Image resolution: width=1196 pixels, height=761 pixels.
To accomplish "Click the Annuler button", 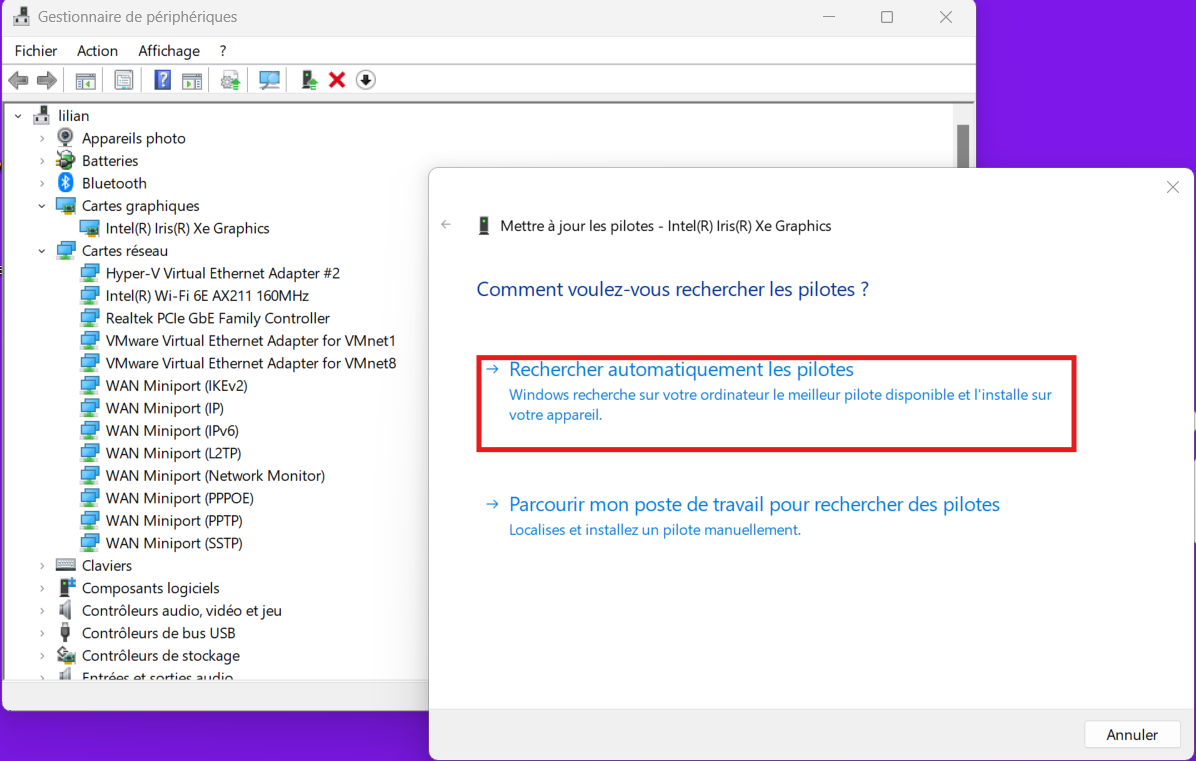I will 1132,735.
